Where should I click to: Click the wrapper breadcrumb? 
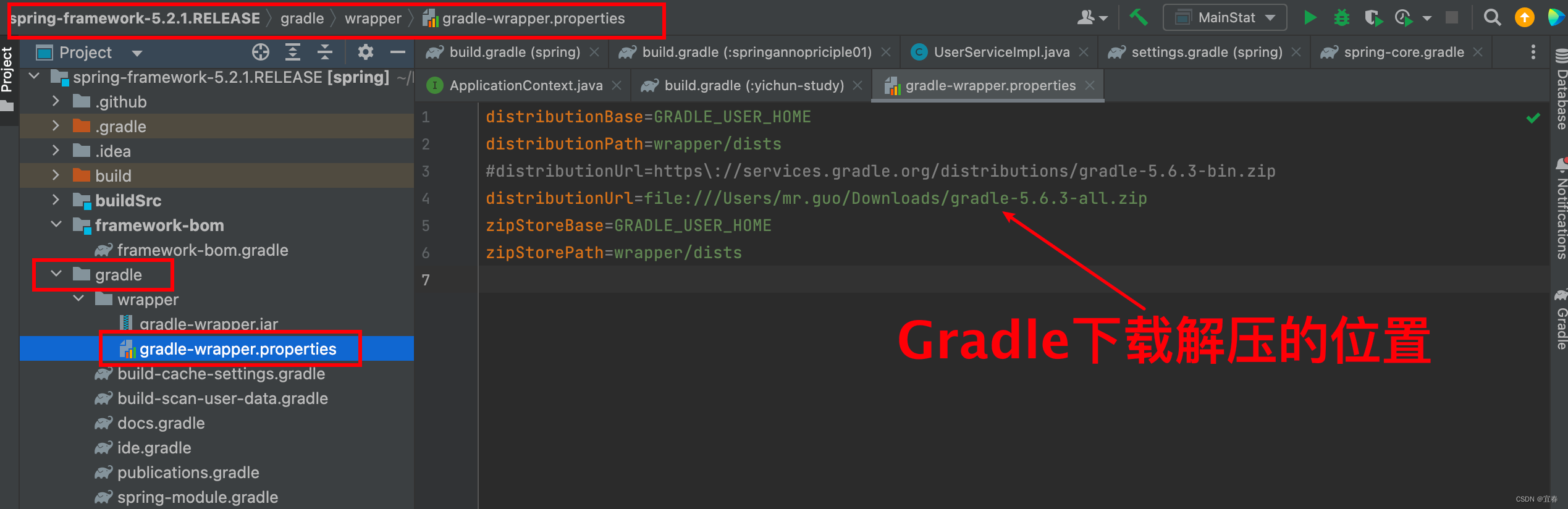[373, 19]
